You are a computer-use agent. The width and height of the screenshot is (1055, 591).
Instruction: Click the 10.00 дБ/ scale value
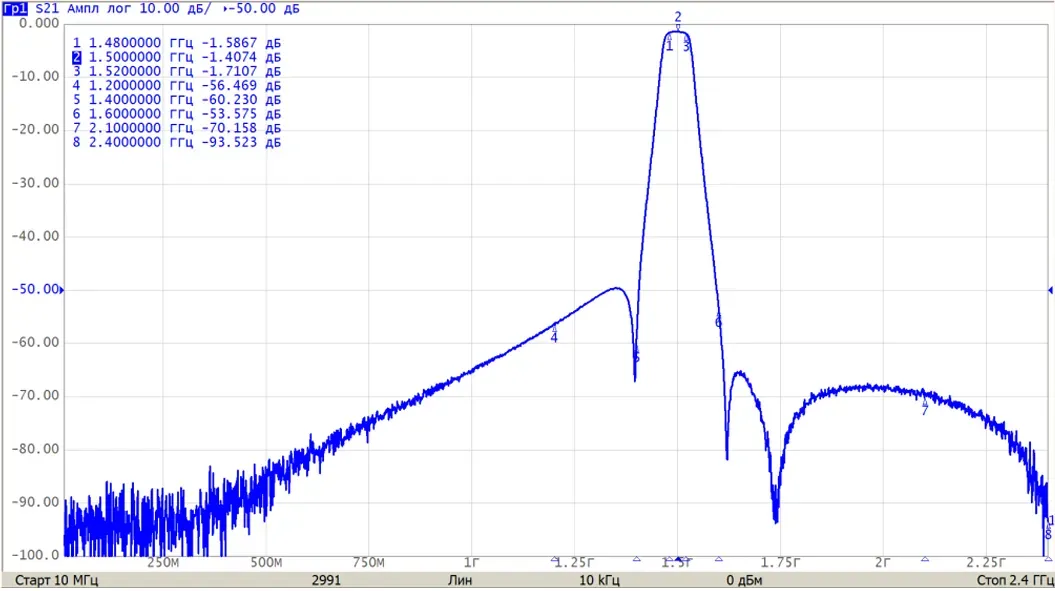(176, 9)
